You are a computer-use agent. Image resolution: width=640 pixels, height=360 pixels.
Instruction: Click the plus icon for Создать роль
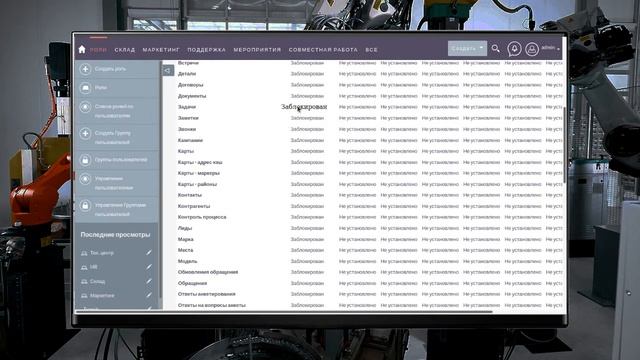click(85, 69)
